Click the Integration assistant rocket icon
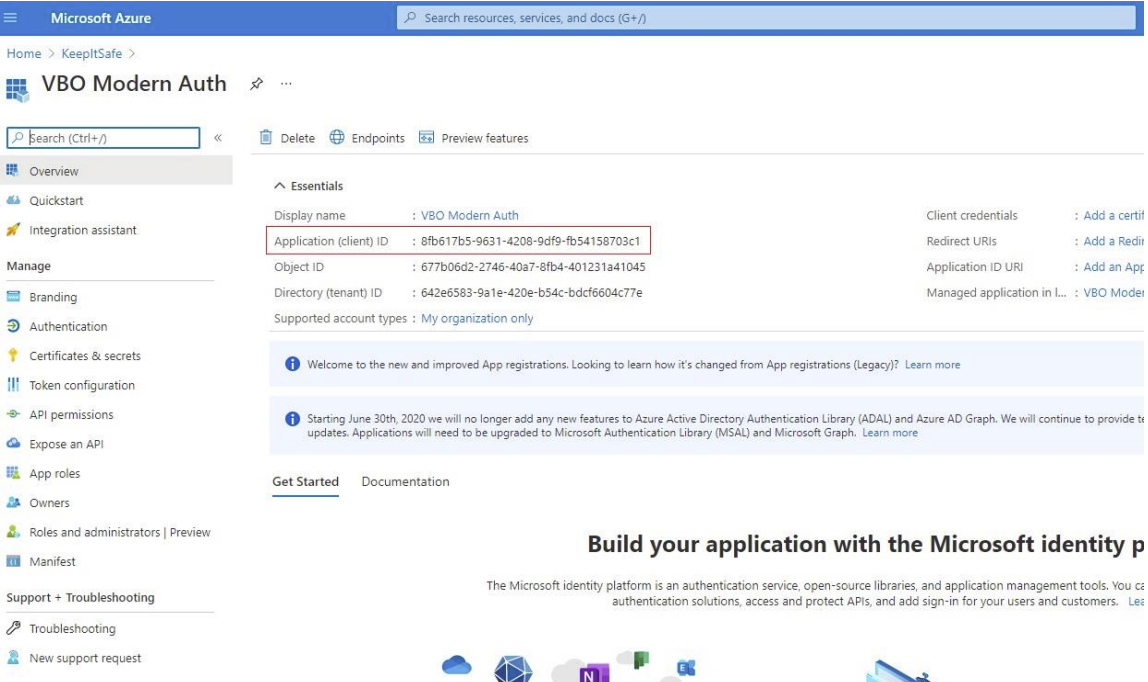The width and height of the screenshot is (1148, 682). [12, 230]
